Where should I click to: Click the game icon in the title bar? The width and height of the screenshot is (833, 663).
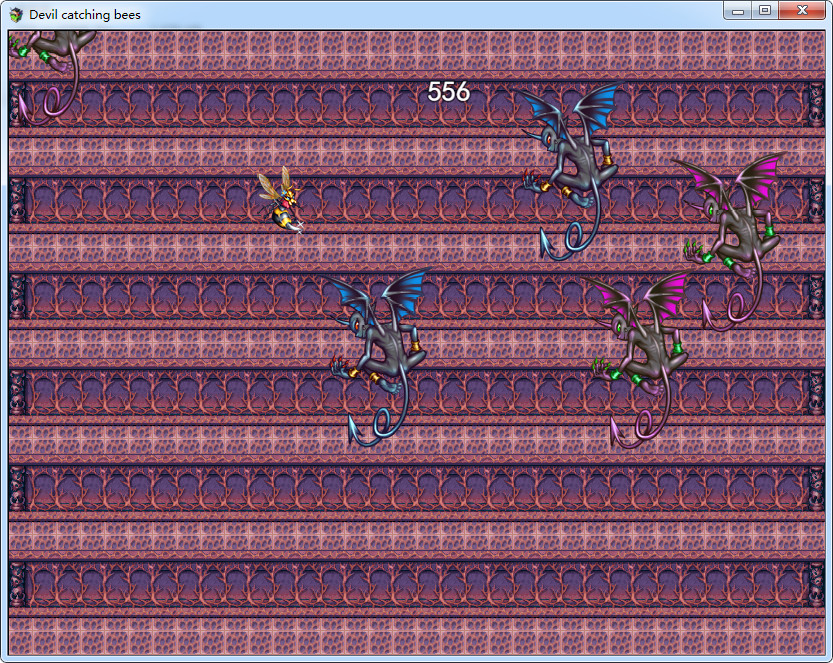click(16, 15)
